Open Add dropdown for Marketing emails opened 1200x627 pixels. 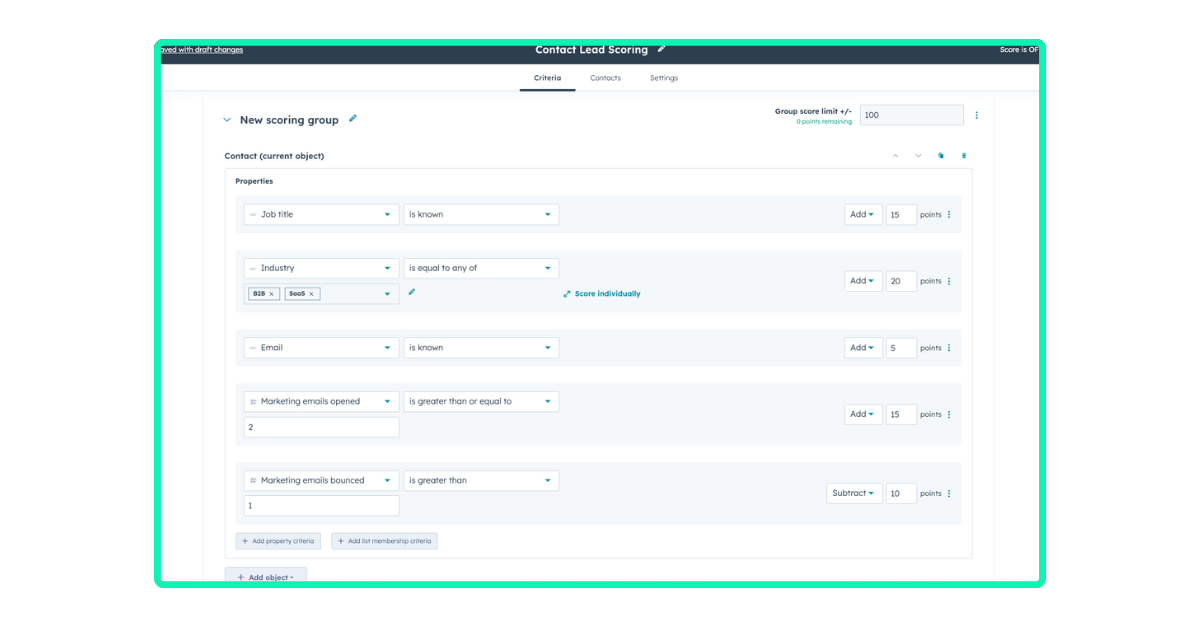(x=863, y=414)
